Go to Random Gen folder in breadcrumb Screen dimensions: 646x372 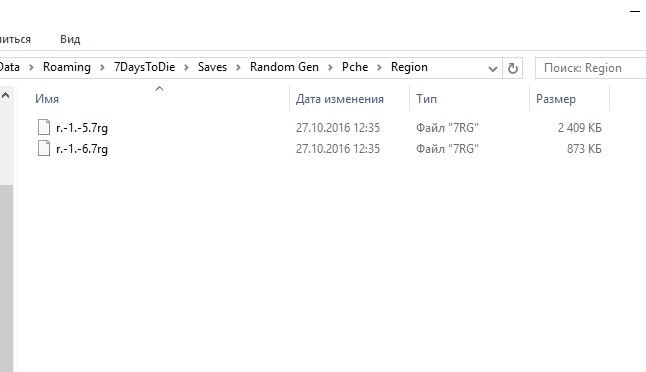coord(284,67)
